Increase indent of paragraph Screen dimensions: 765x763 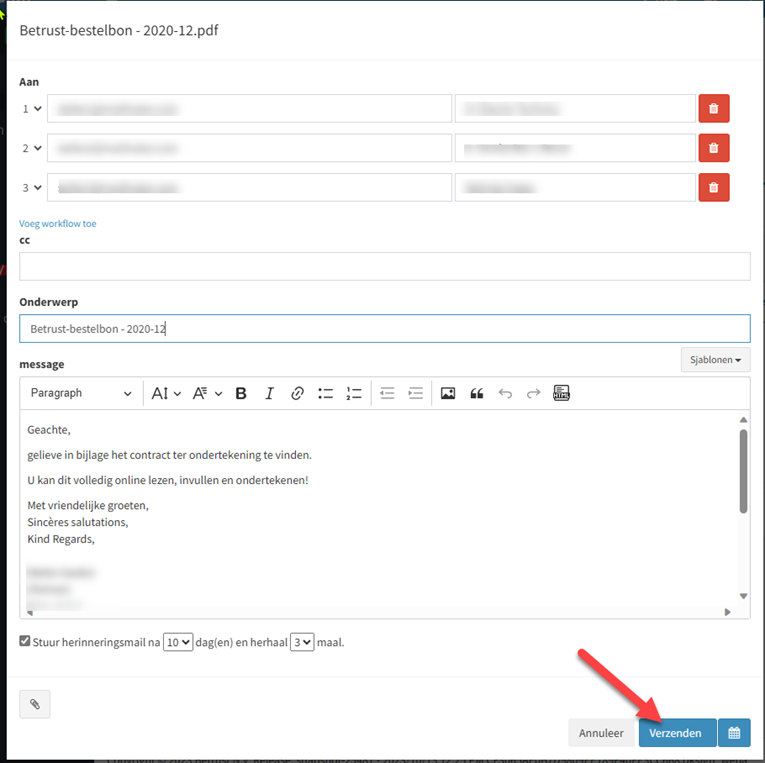415,393
